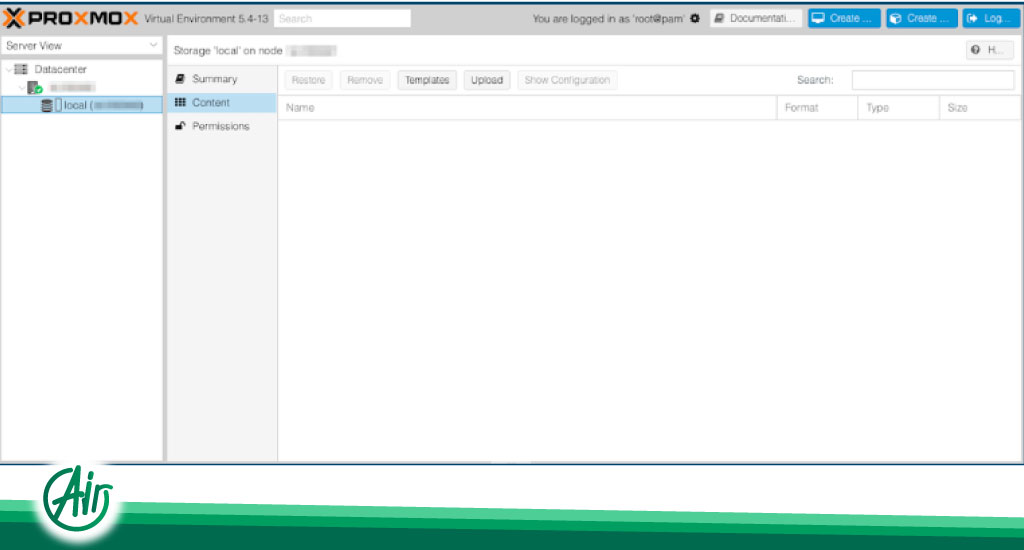Screen dimensions: 1024x550
Task: Sort by the Size column header
Action: pyautogui.click(x=980, y=108)
